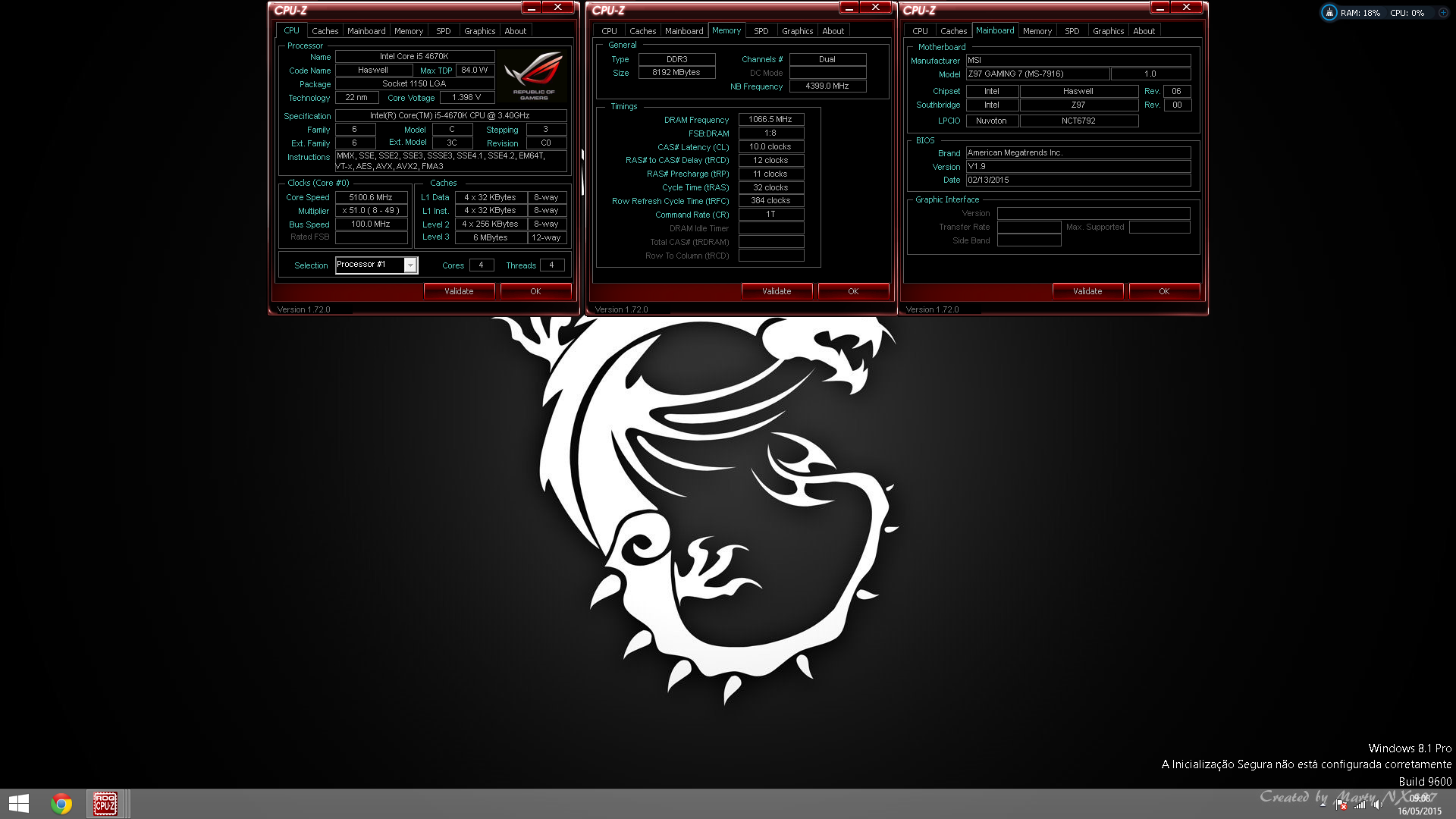
Task: Click the Core Voltage value '1.398 V'
Action: point(466,97)
